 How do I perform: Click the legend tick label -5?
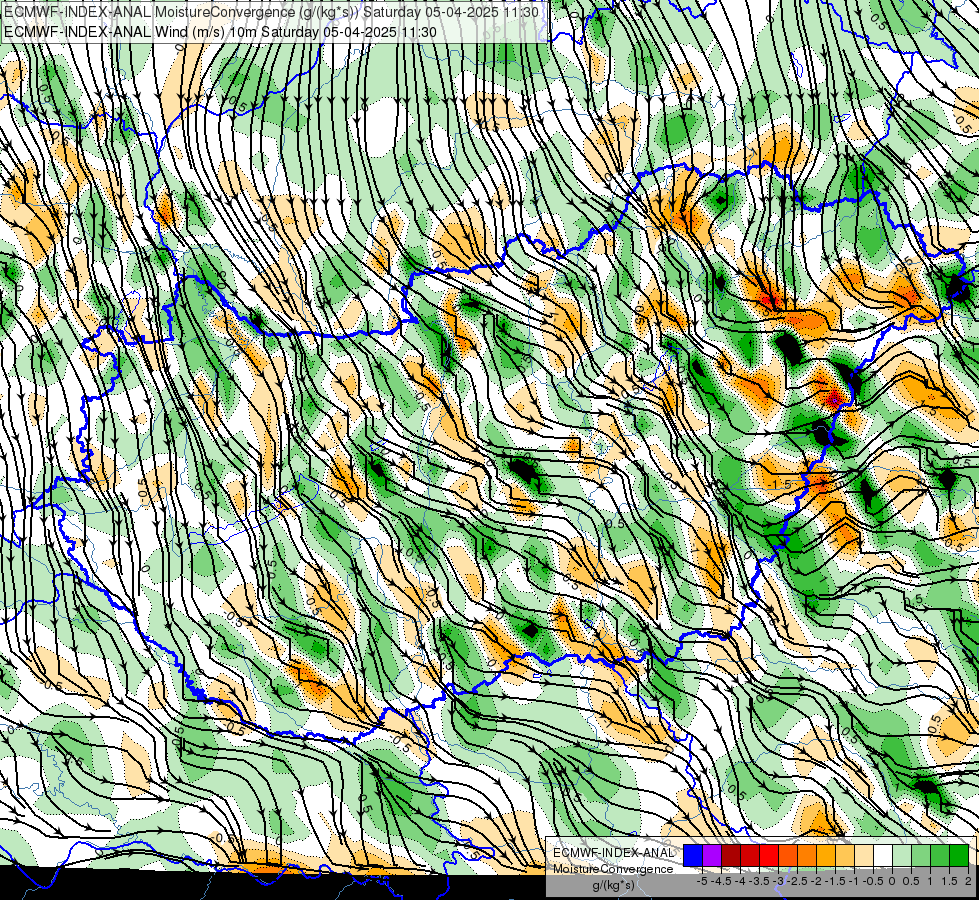click(x=702, y=881)
